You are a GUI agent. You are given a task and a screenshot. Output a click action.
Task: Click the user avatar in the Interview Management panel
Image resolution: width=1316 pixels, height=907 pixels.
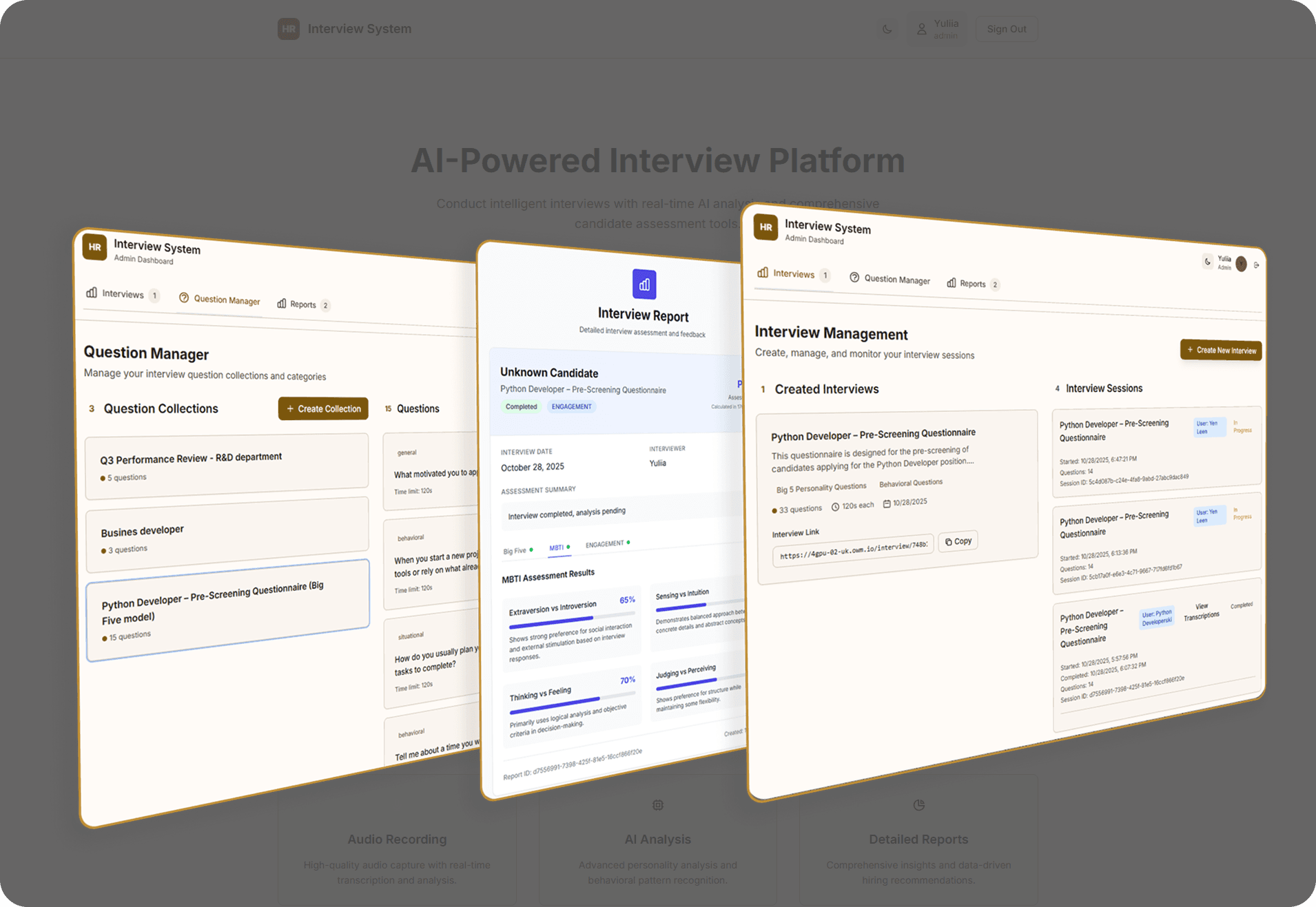coord(1241,264)
